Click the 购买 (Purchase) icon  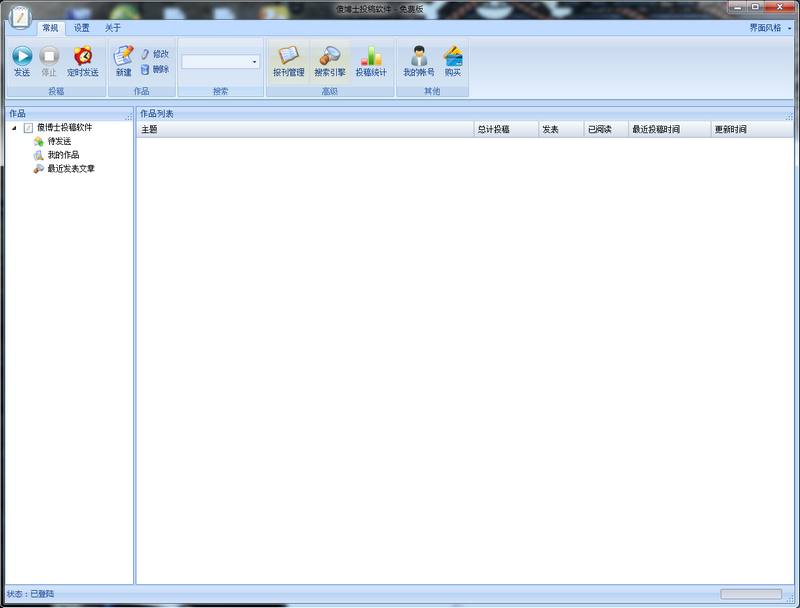tap(453, 57)
